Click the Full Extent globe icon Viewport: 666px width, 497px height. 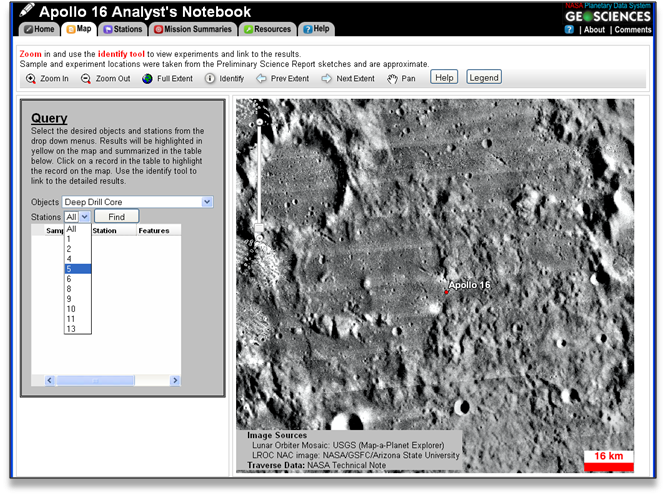(x=147, y=79)
